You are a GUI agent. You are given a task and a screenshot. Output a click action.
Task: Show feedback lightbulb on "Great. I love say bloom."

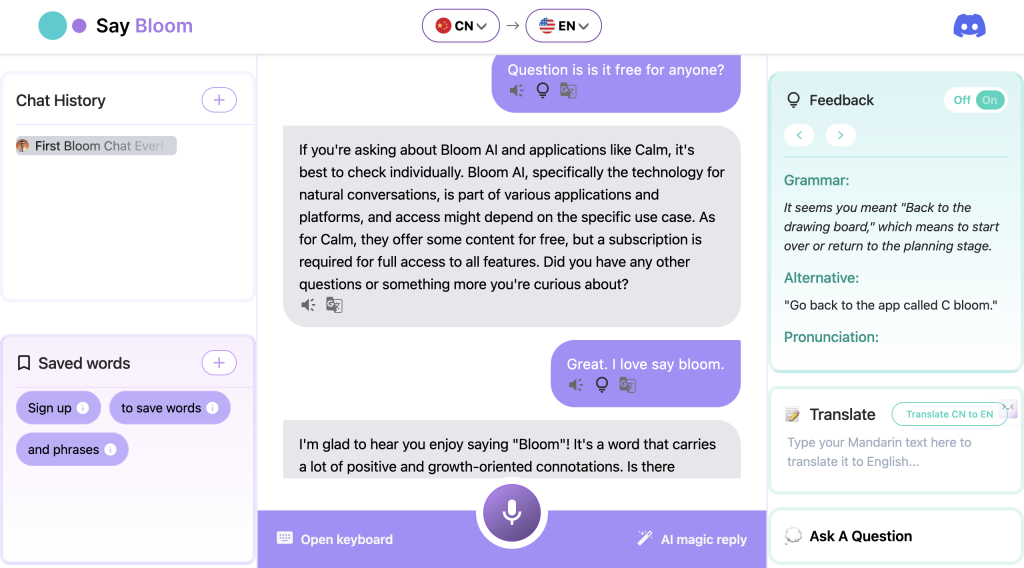click(601, 385)
